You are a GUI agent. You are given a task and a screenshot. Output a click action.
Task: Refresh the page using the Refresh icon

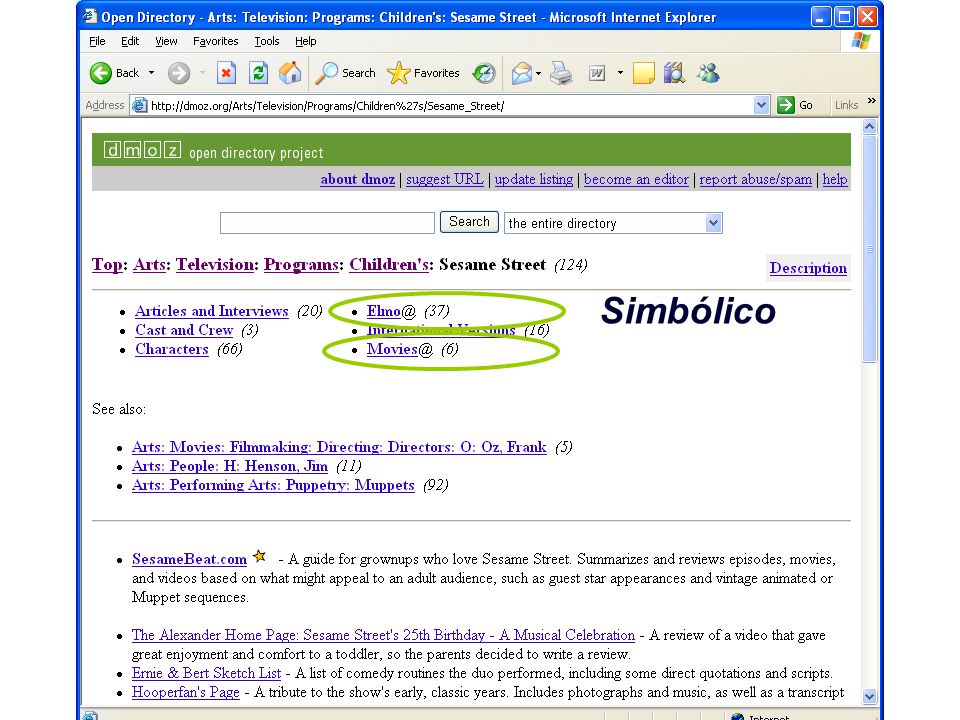[258, 73]
